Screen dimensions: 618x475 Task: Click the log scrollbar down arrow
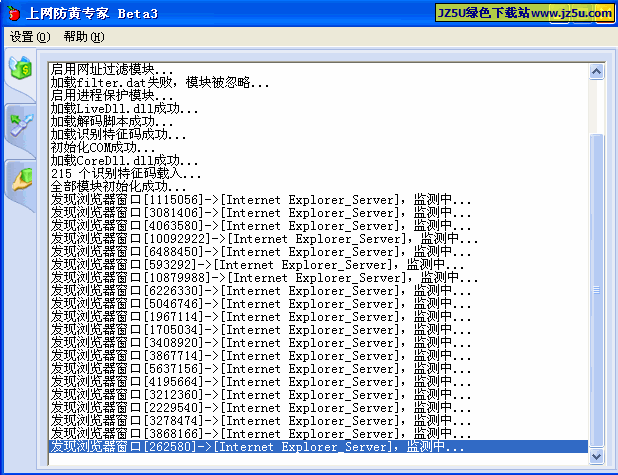pyautogui.click(x=596, y=456)
